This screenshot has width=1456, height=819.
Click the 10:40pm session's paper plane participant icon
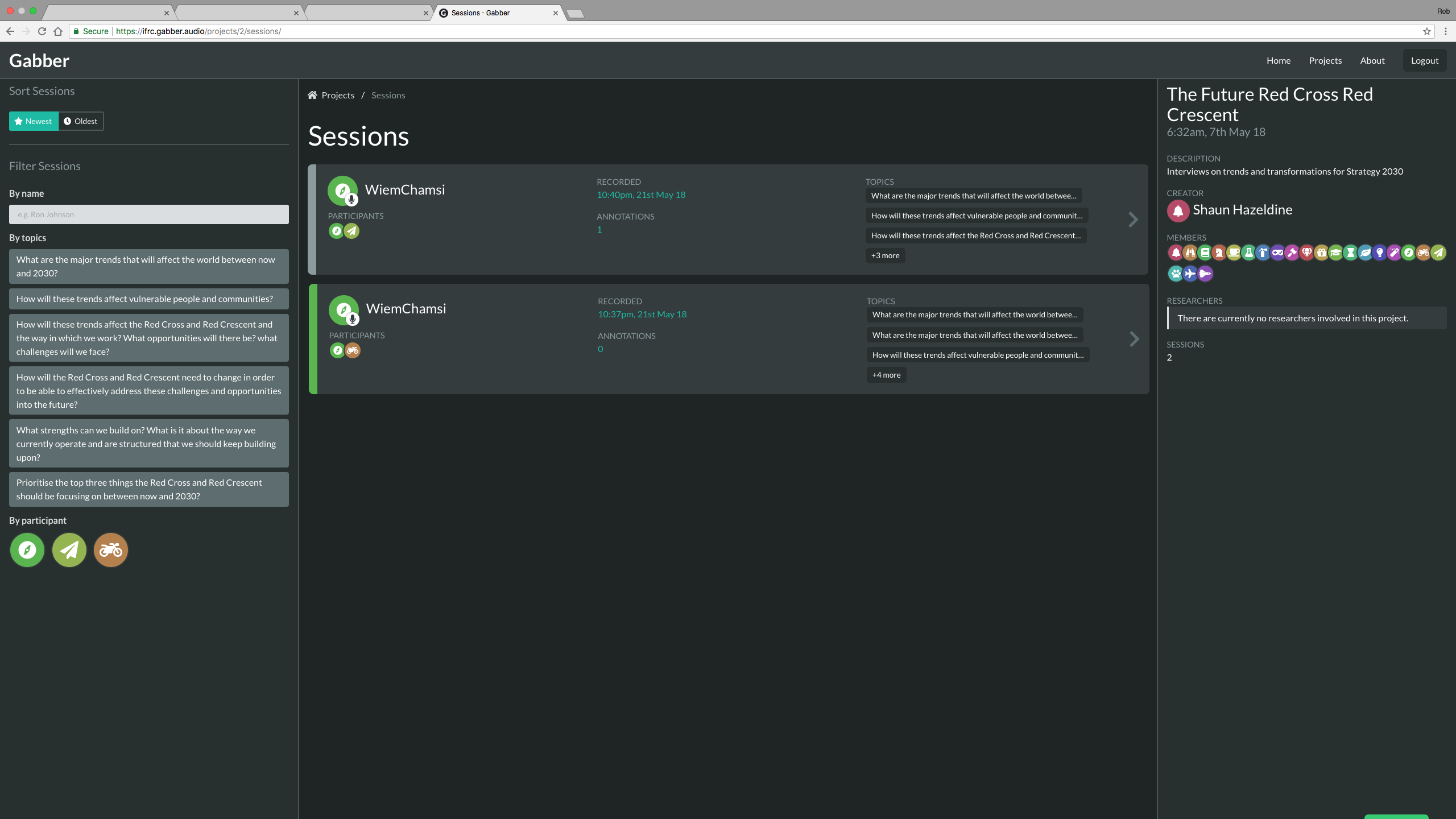tap(351, 231)
